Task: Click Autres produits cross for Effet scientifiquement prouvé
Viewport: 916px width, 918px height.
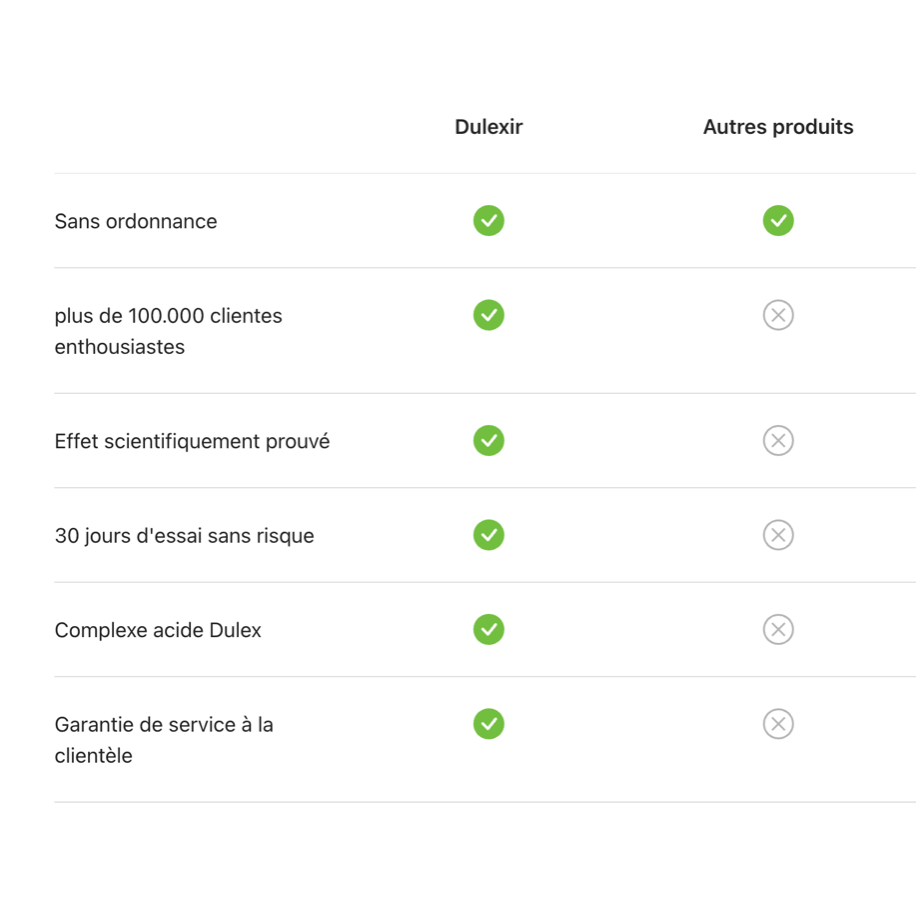Action: 778,440
